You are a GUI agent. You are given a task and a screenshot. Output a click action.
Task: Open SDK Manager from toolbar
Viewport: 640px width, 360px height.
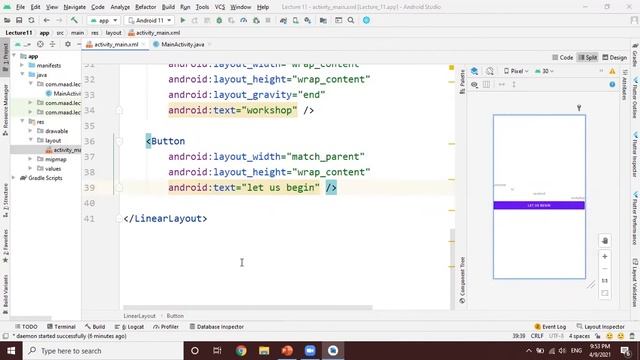[x=308, y=20]
